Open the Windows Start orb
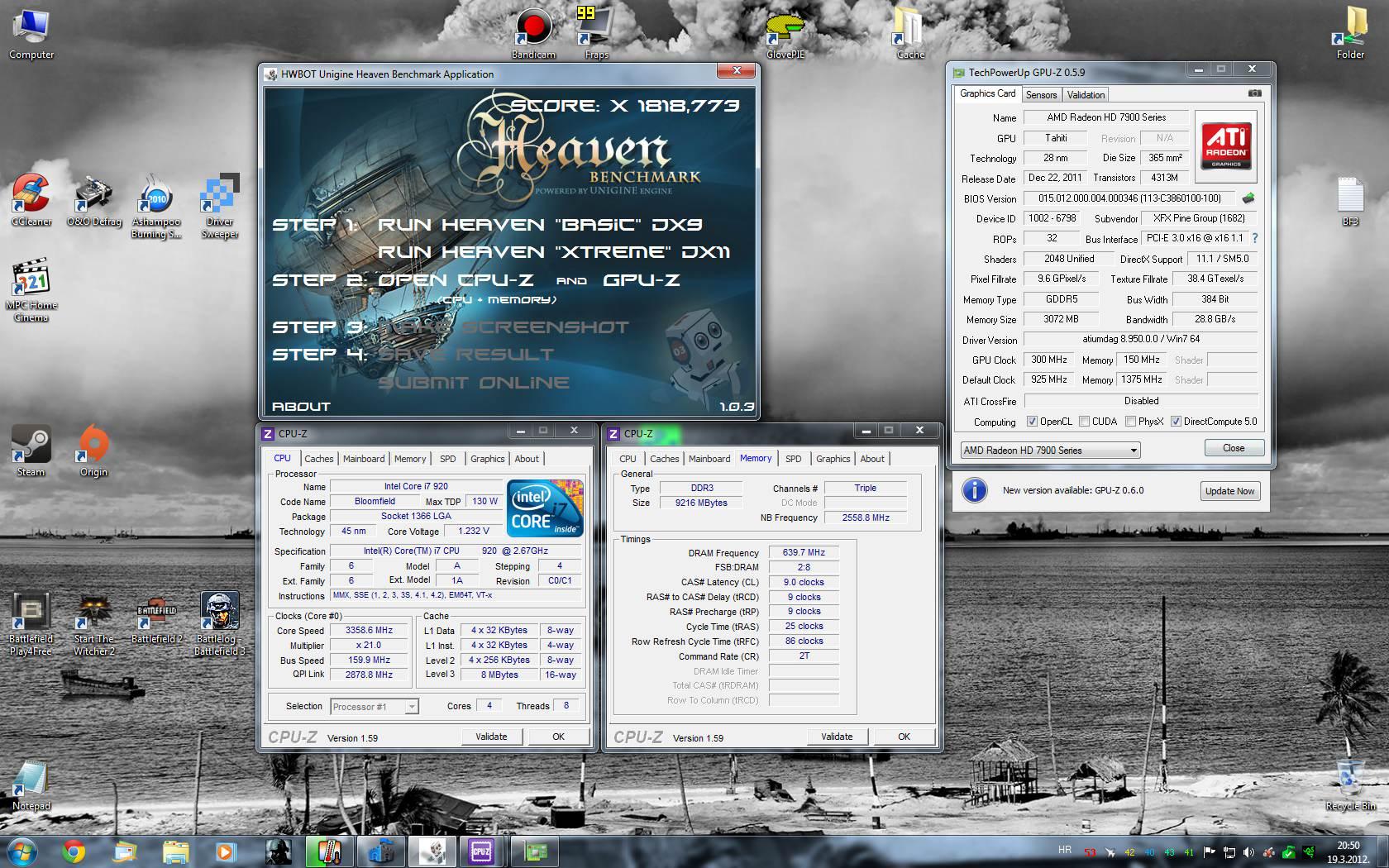This screenshot has width=1389, height=868. [22, 851]
